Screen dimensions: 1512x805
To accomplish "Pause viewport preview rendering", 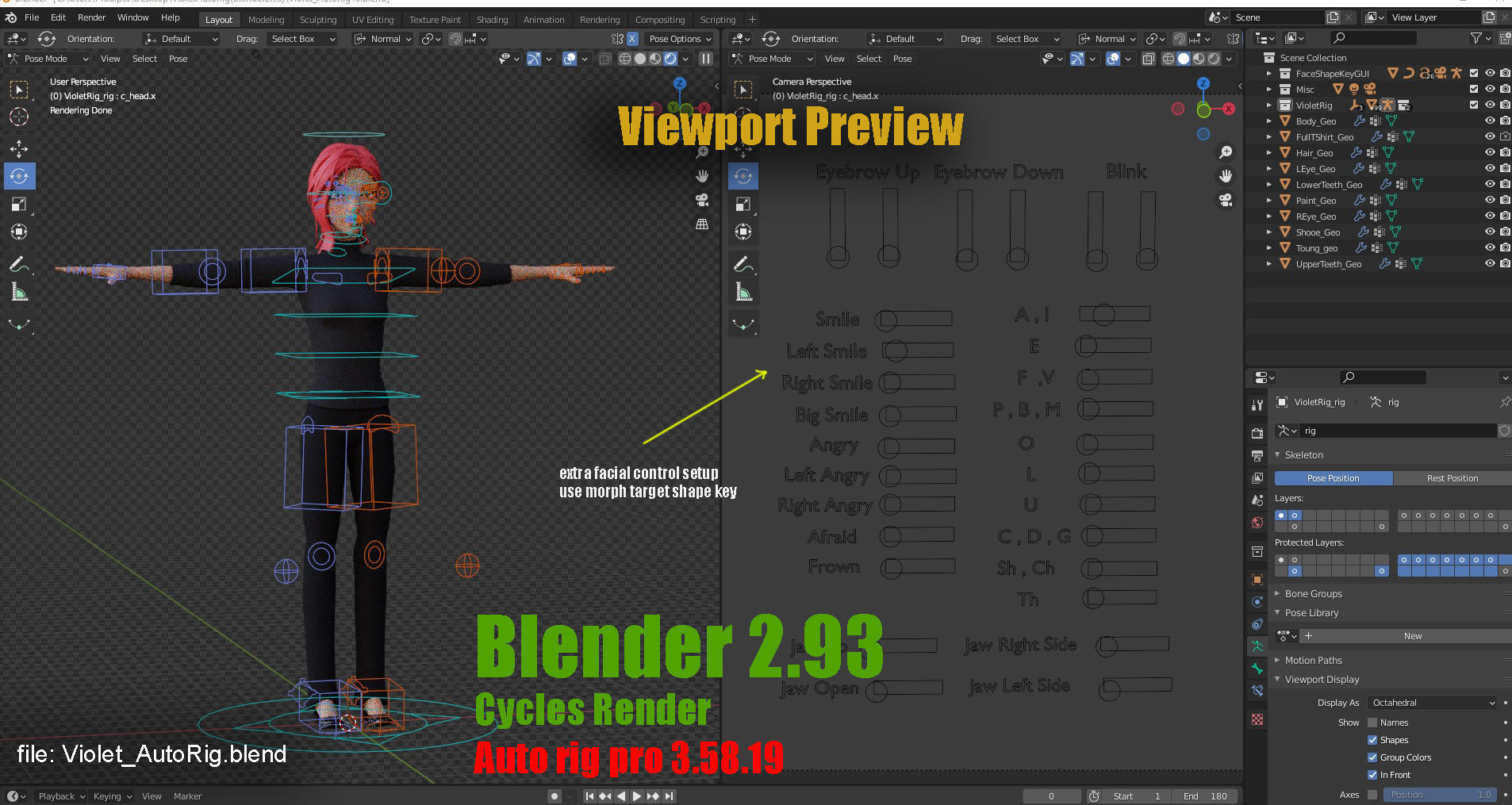I will tap(705, 59).
